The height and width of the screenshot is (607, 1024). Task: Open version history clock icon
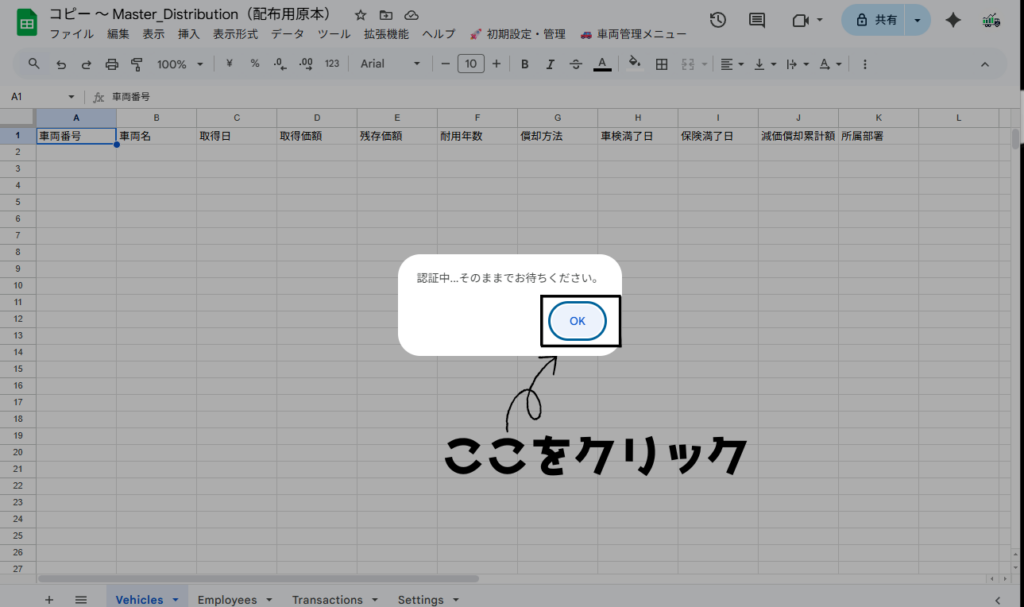pyautogui.click(x=717, y=20)
